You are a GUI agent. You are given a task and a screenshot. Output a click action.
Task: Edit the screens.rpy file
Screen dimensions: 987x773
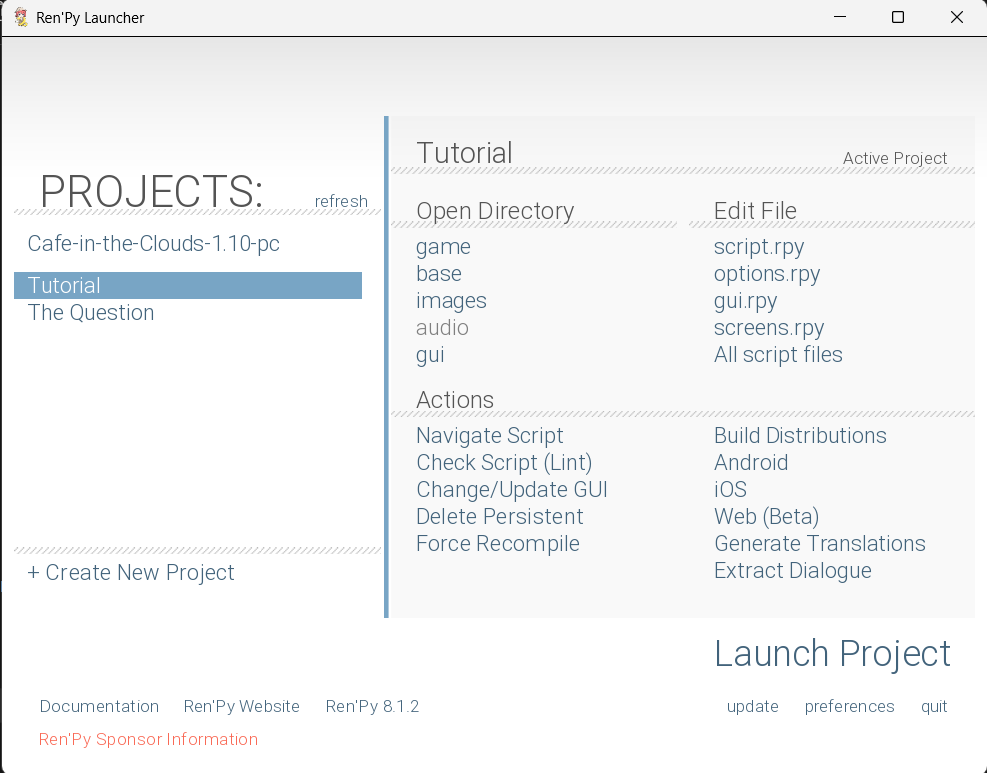(x=769, y=329)
